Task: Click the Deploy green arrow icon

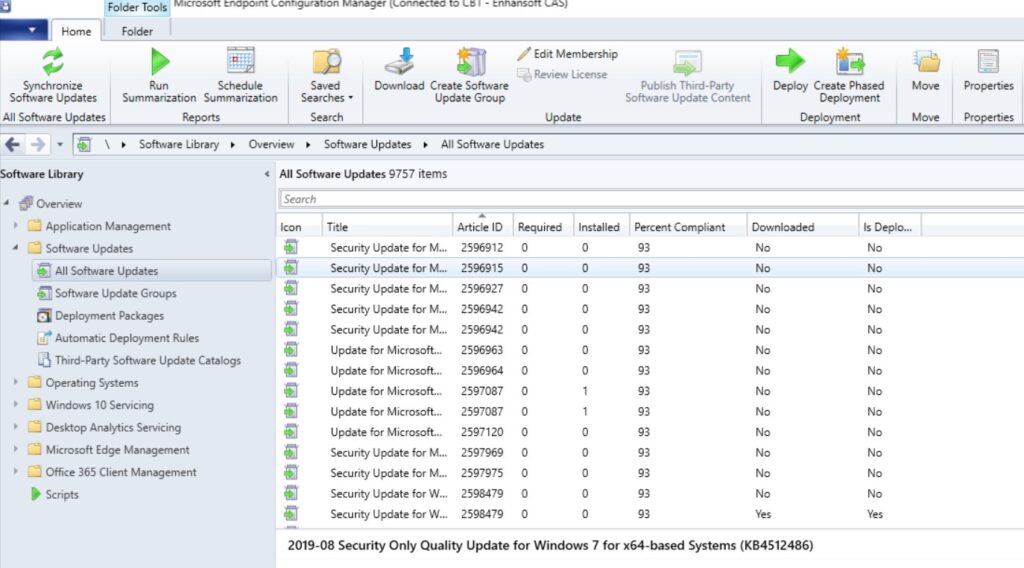Action: point(790,62)
